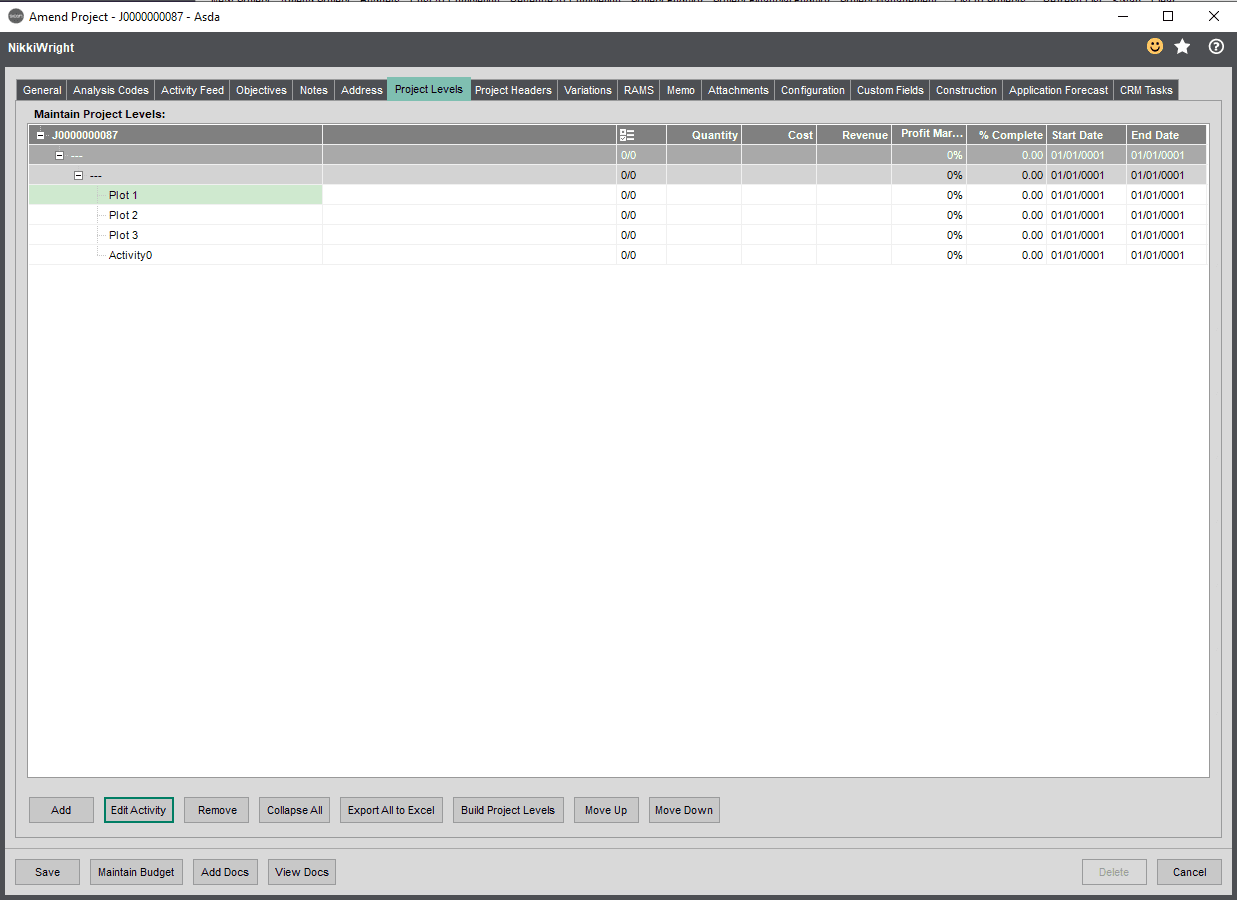The width and height of the screenshot is (1237, 900).
Task: Switch to the General tab
Action: point(43,90)
